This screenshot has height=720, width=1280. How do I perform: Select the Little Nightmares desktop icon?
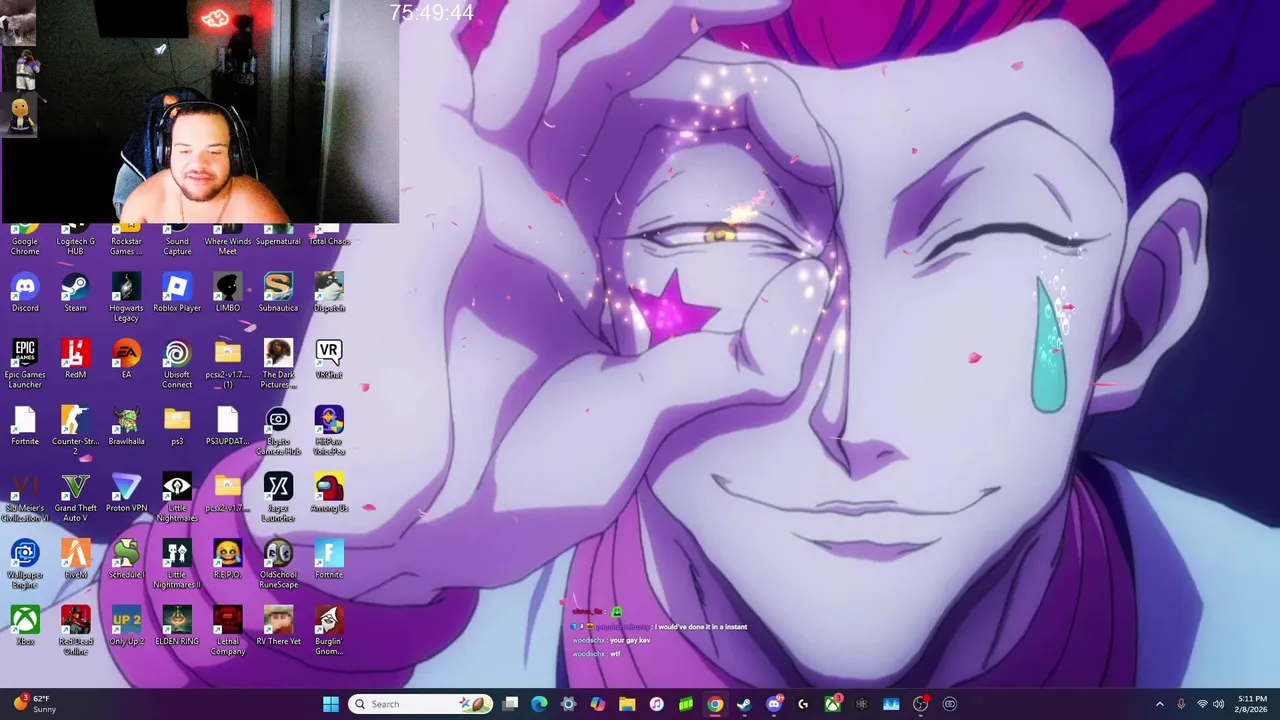pyautogui.click(x=177, y=498)
